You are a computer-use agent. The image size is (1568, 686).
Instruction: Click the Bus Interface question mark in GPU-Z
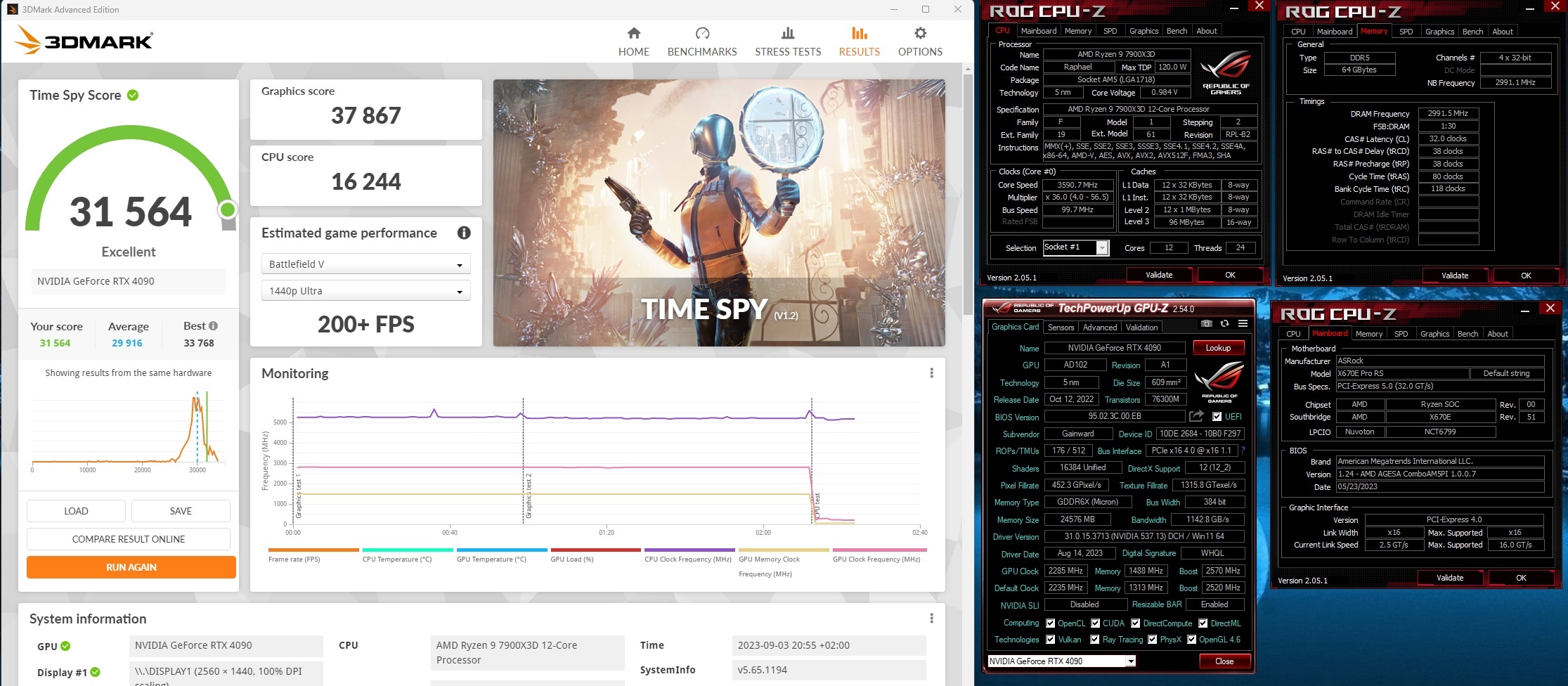pos(1243,451)
